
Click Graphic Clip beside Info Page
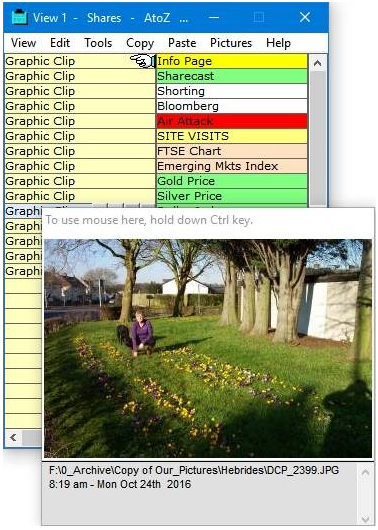tap(80, 61)
